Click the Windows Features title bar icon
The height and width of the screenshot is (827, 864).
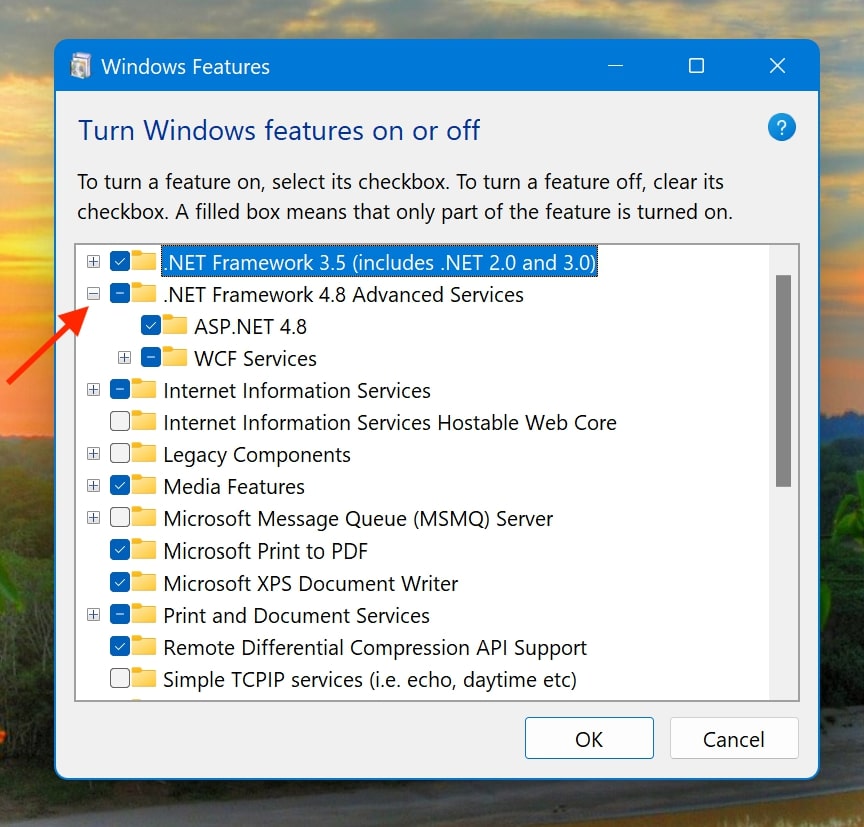[81, 66]
